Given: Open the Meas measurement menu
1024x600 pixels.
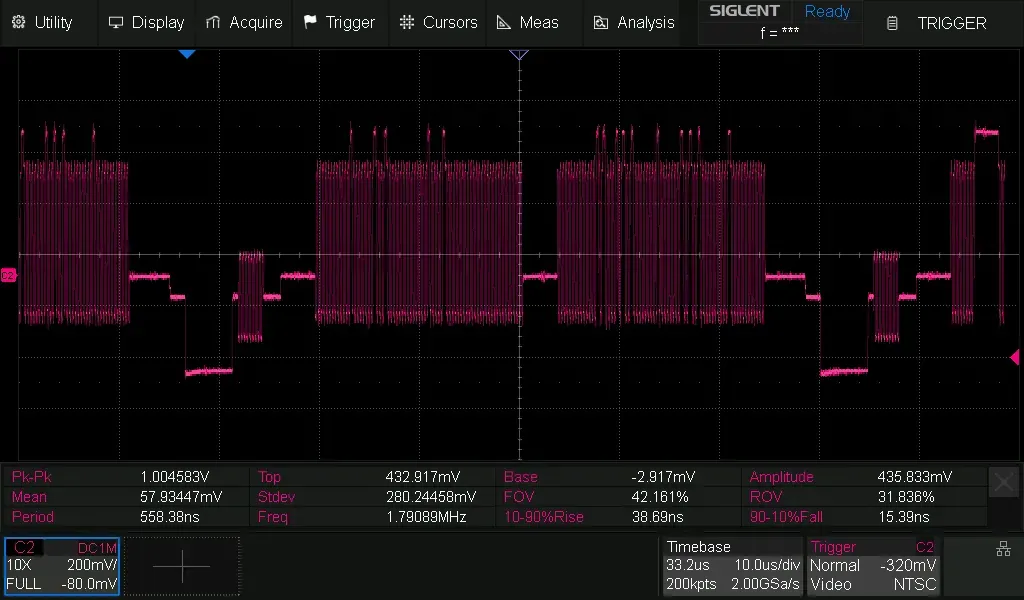Looking at the screenshot, I should (528, 22).
